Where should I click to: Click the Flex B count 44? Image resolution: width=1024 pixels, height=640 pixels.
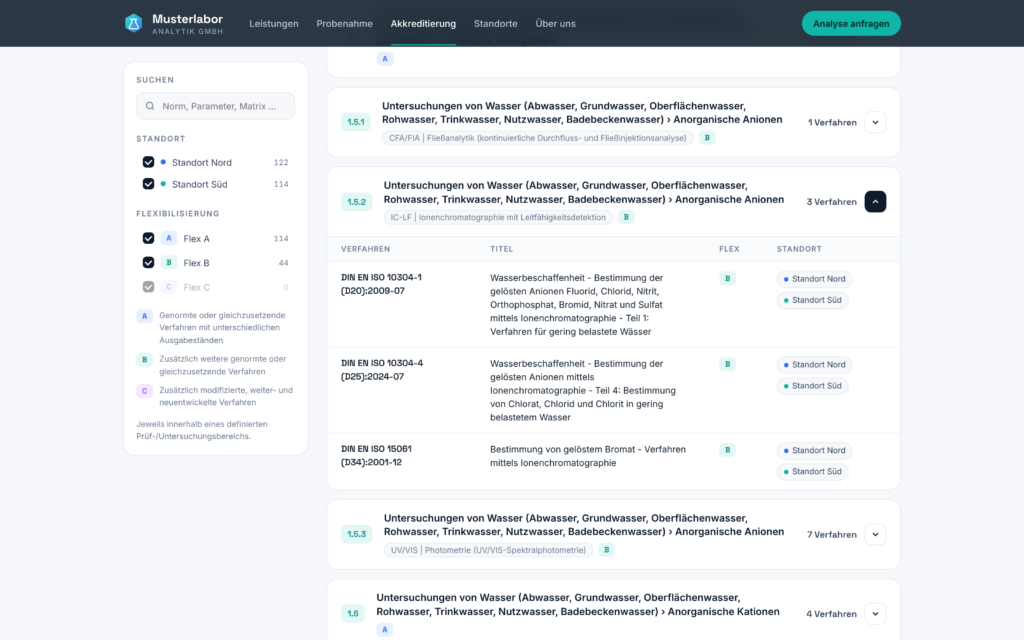click(283, 263)
